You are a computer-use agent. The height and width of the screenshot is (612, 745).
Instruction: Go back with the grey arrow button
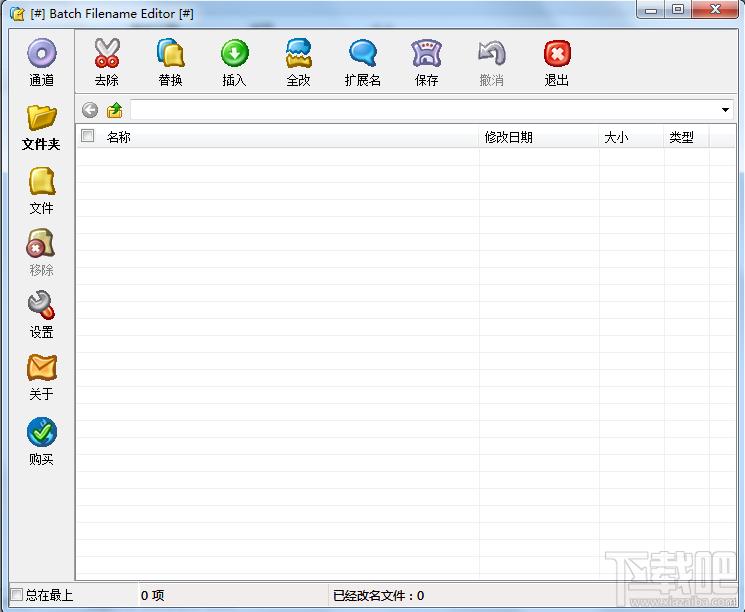coord(90,110)
